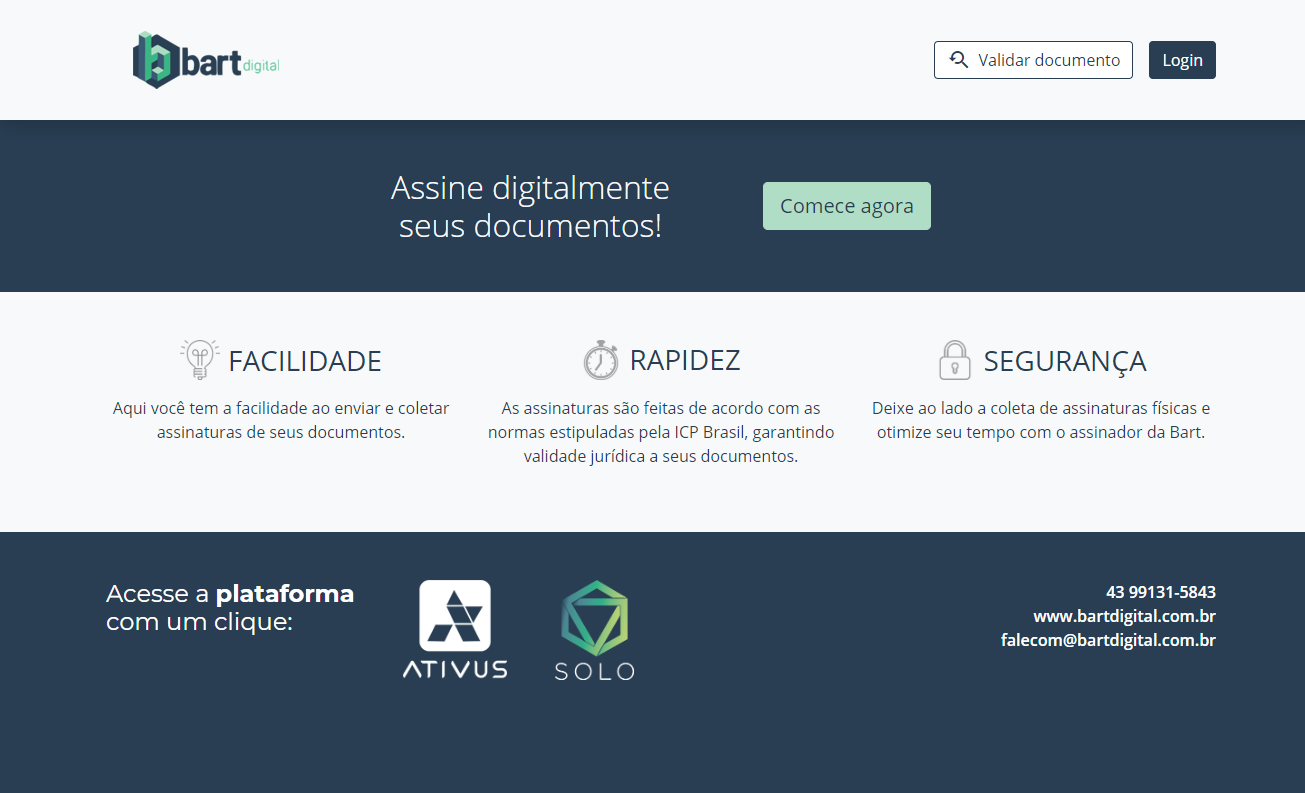Click the 'Assine digitalmente seus documentos!' headline
The image size is (1305, 793).
click(x=530, y=207)
